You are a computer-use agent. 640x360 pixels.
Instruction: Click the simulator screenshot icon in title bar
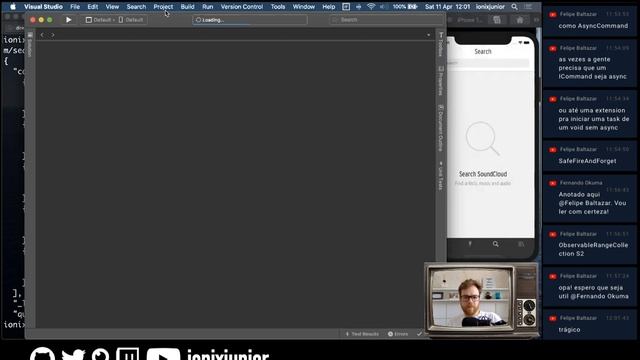click(x=497, y=20)
